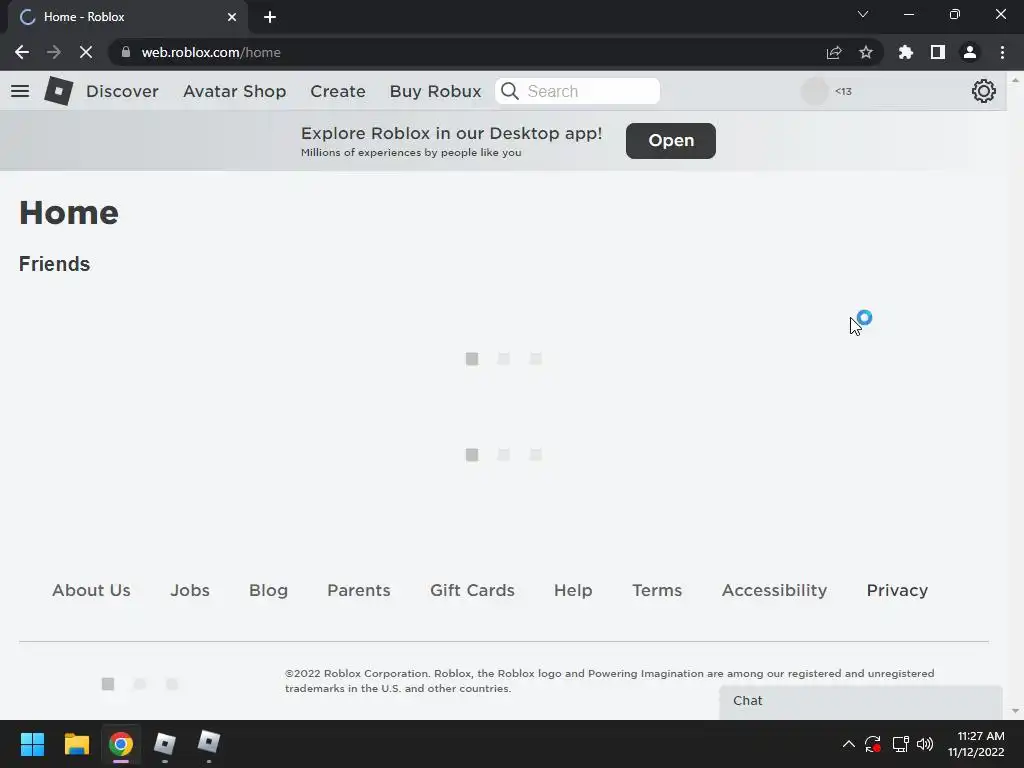Share this page icon in address bar

pos(834,53)
